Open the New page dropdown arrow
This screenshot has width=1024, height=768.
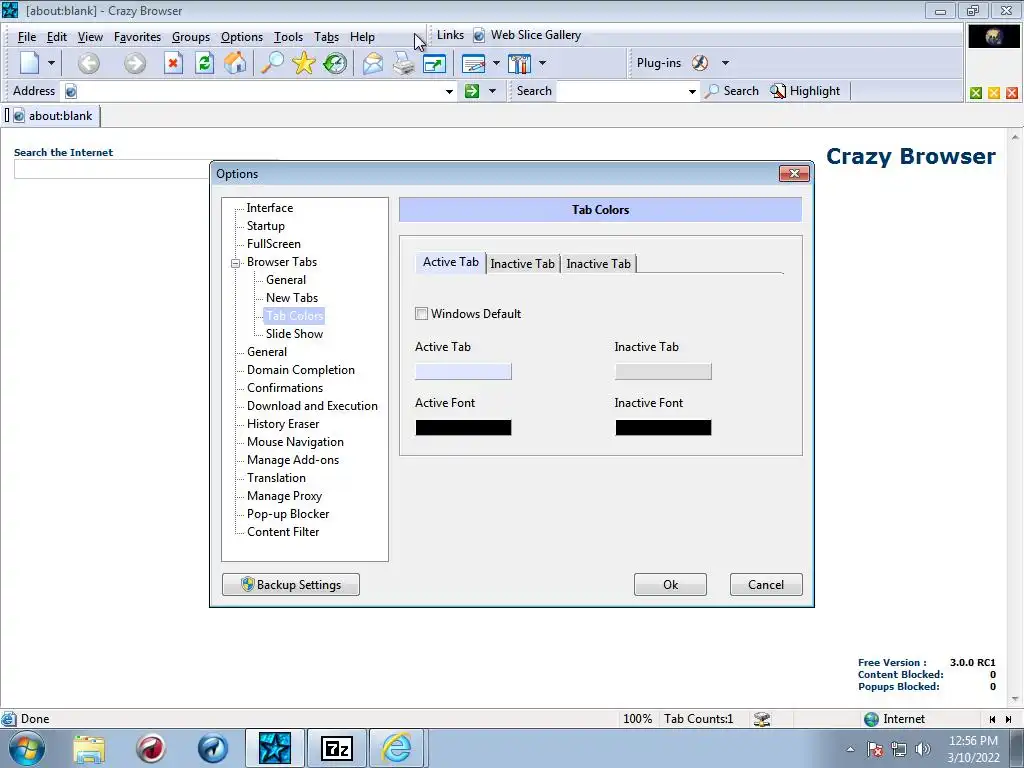pos(51,63)
